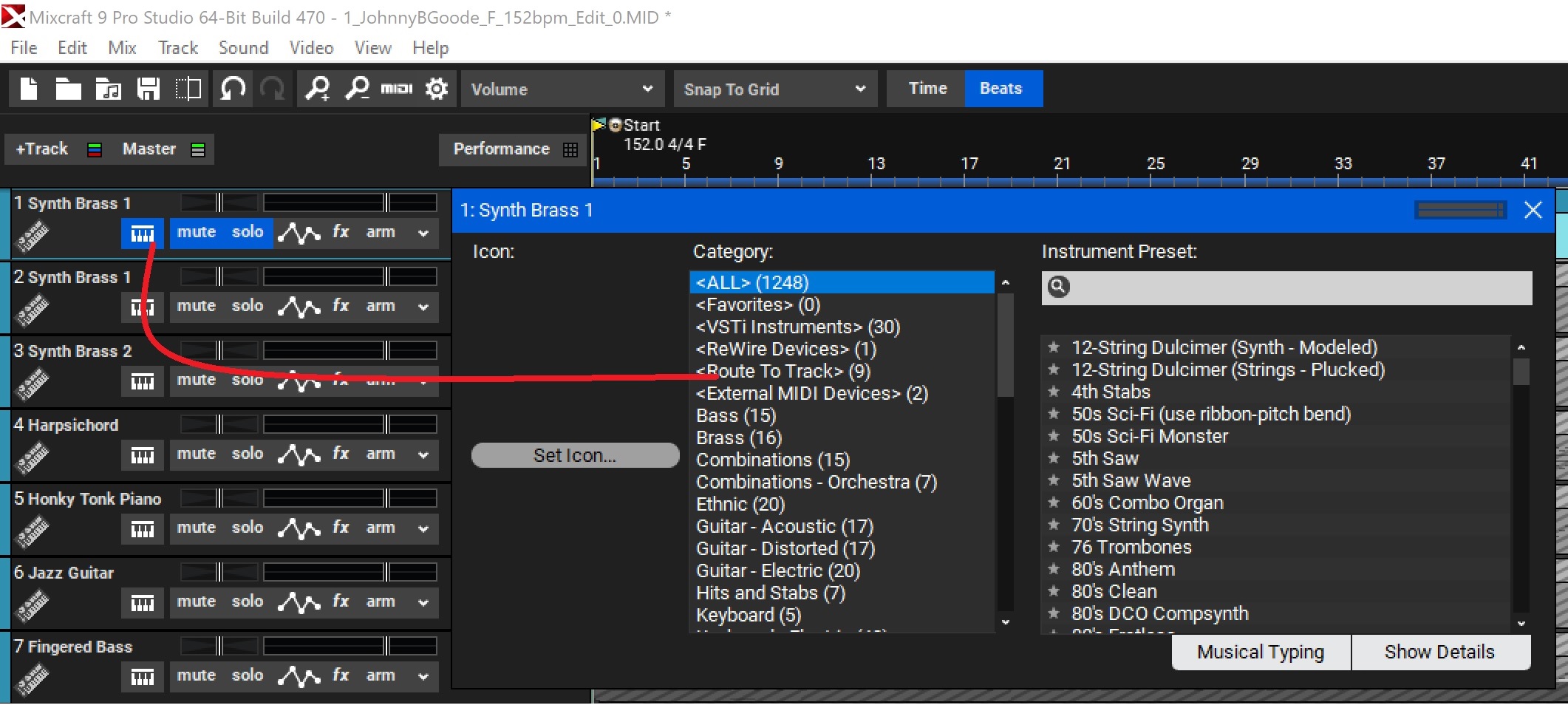
Task: Open MIDI settings via the MIDI icon
Action: point(397,89)
